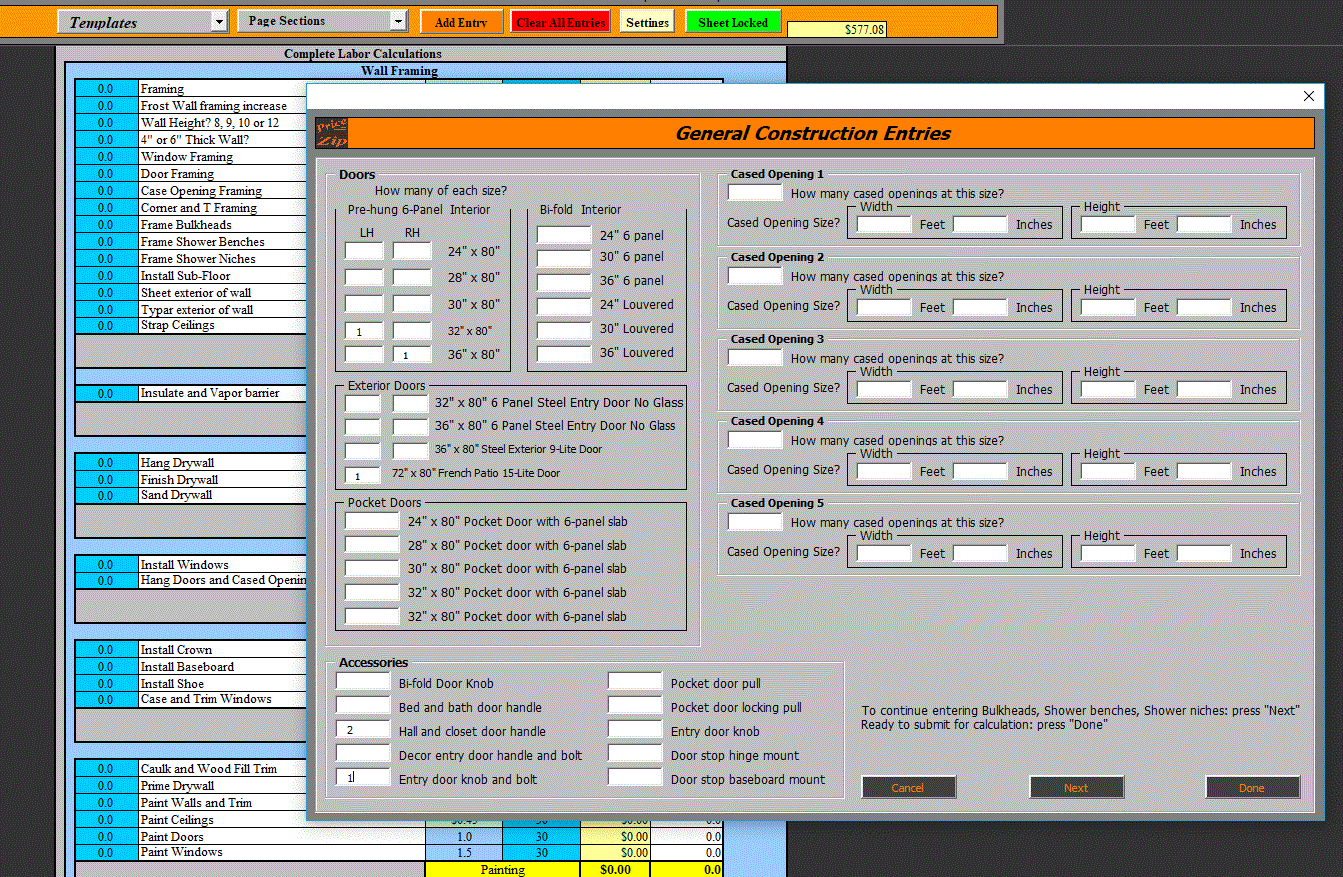Click the Entry door knob field
Screen dimensions: 1343x877
(x=635, y=729)
